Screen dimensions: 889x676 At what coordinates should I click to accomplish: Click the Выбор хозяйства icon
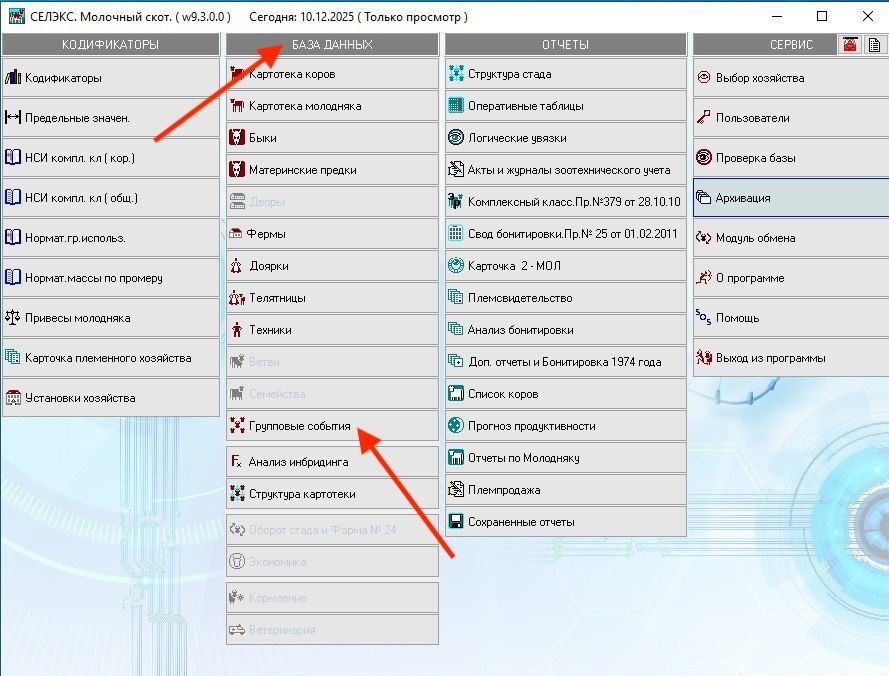click(x=704, y=77)
